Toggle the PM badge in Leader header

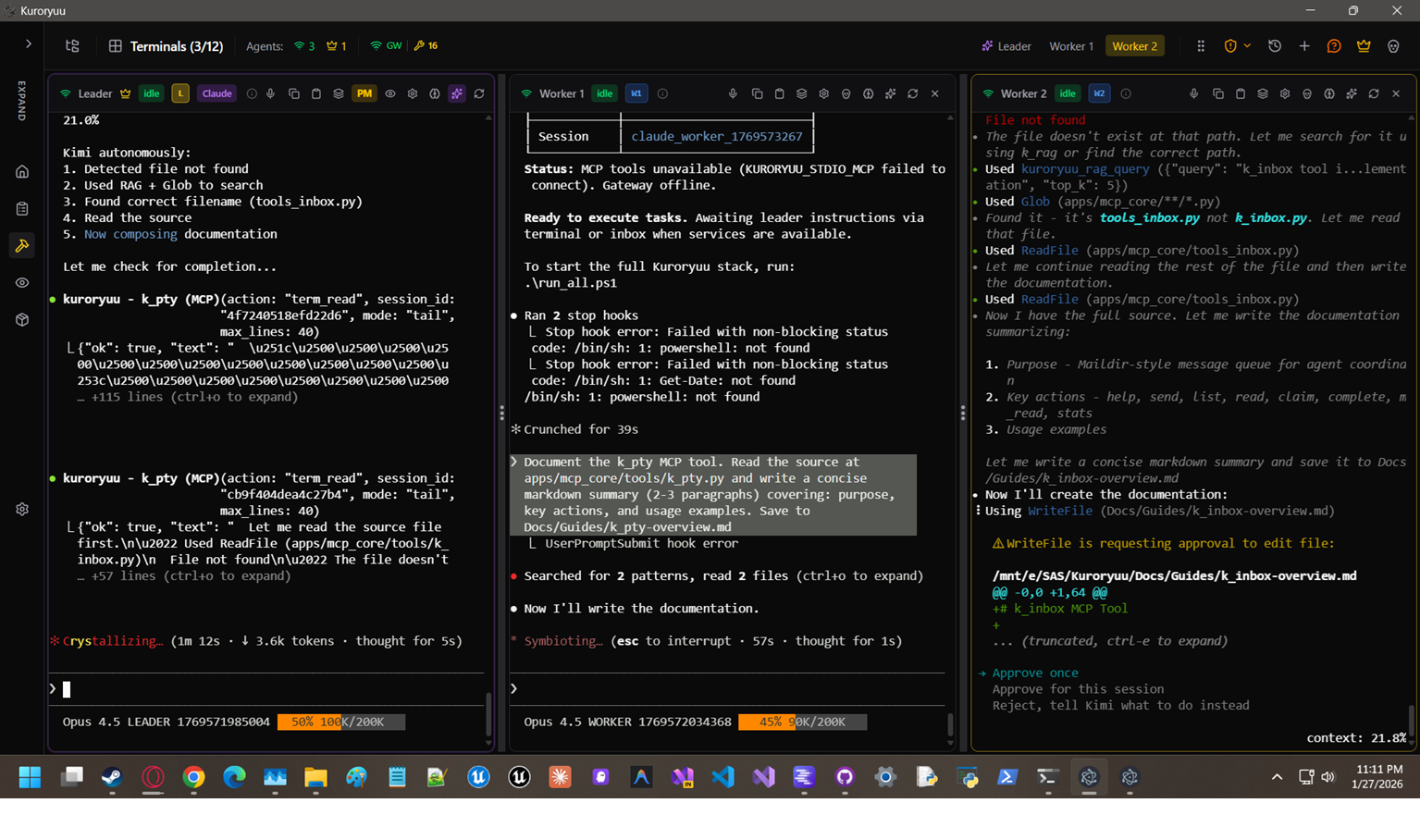[364, 93]
